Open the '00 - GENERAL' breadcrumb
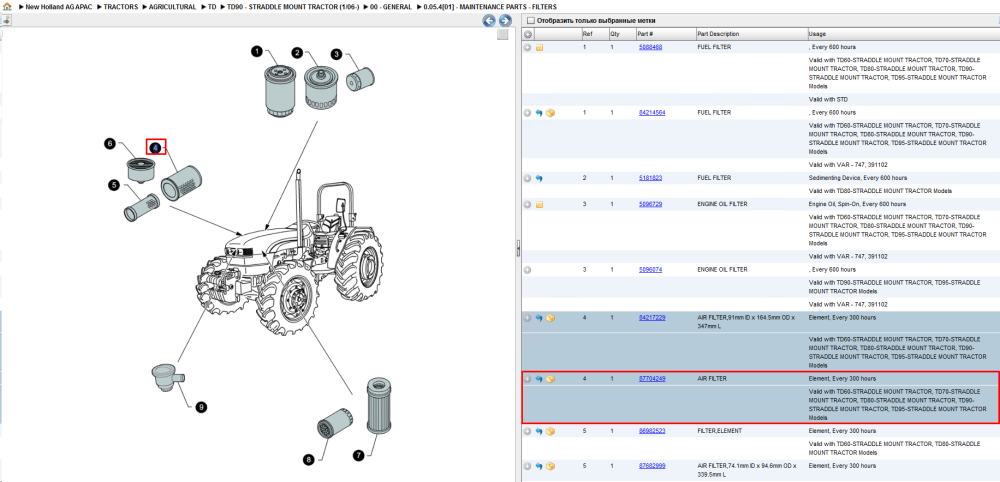 tap(391, 7)
